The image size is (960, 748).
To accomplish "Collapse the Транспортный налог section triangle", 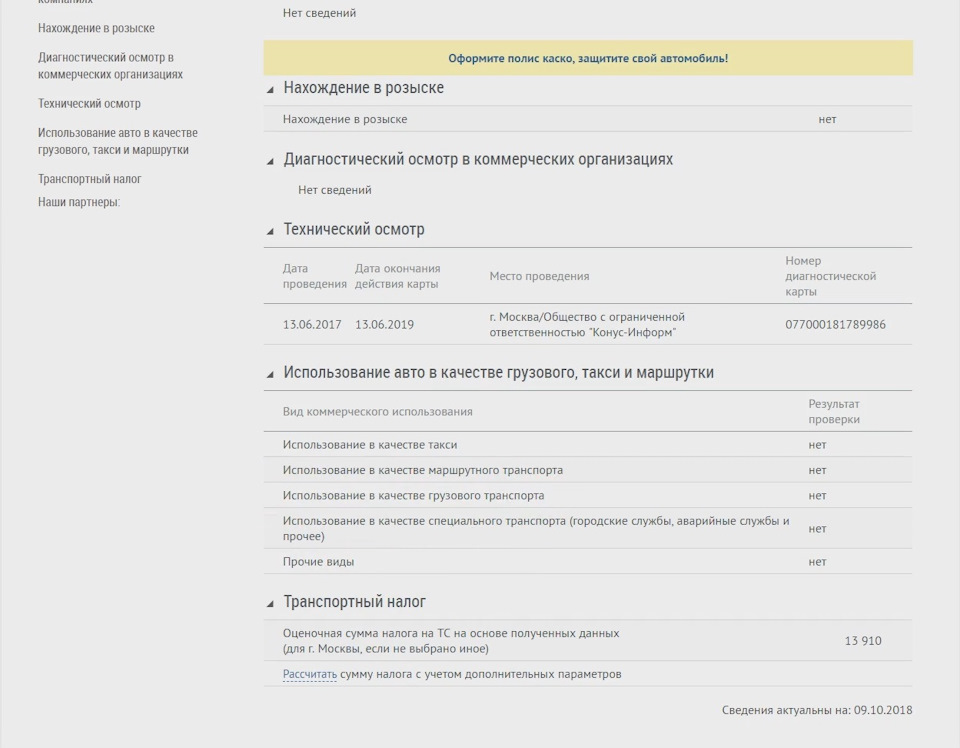I will (270, 604).
